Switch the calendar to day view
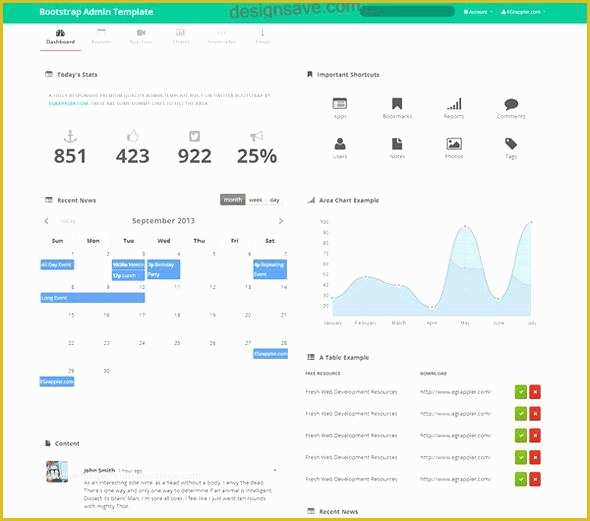This screenshot has height=521, width=590. tap(275, 200)
